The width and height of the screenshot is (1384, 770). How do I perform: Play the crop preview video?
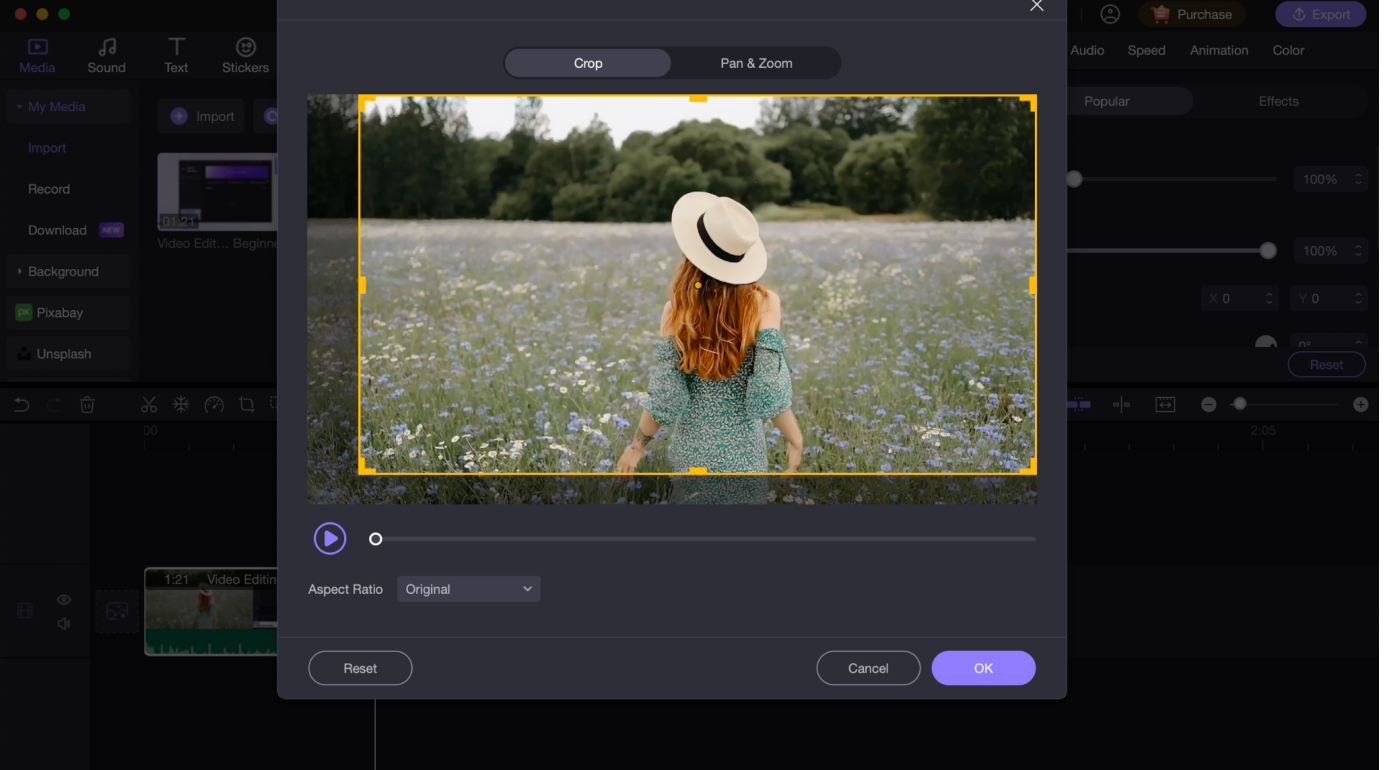pos(330,539)
